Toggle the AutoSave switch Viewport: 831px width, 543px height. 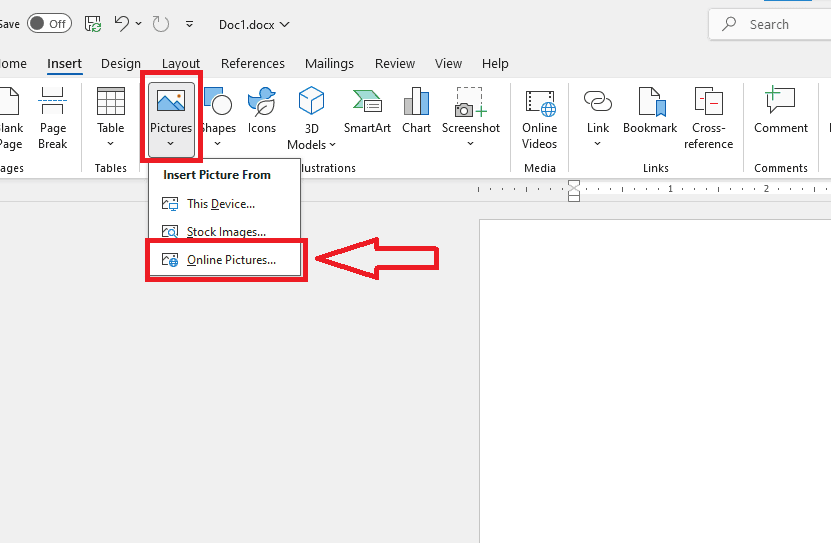(49, 24)
